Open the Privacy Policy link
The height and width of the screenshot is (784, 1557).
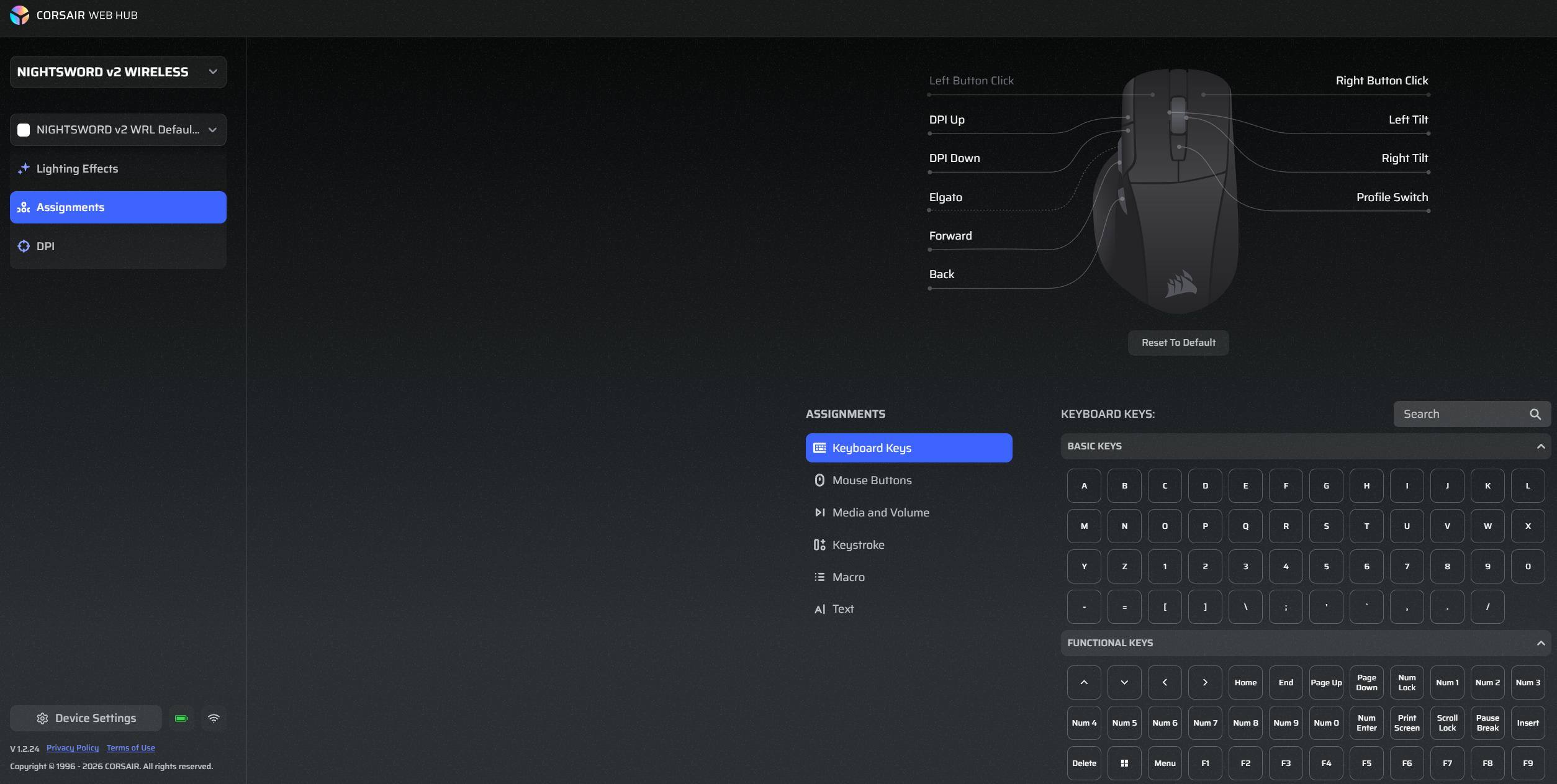tap(73, 748)
